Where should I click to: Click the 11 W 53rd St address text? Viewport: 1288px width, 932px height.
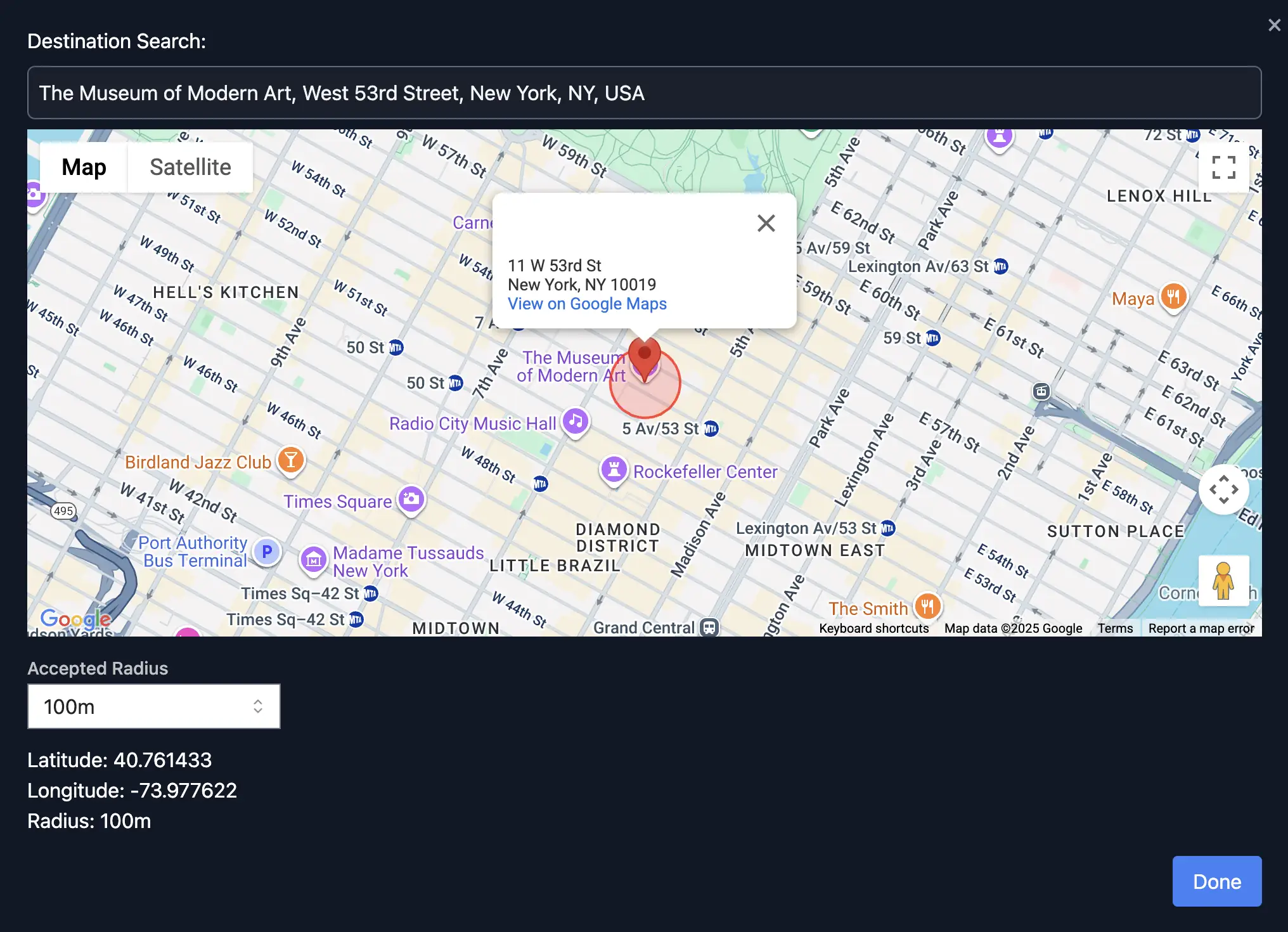(x=555, y=266)
